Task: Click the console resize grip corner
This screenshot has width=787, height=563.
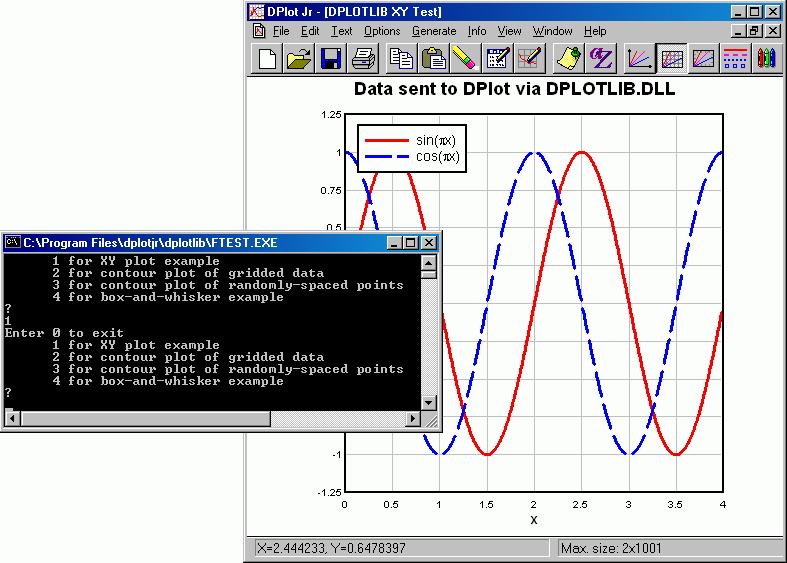Action: (430, 419)
